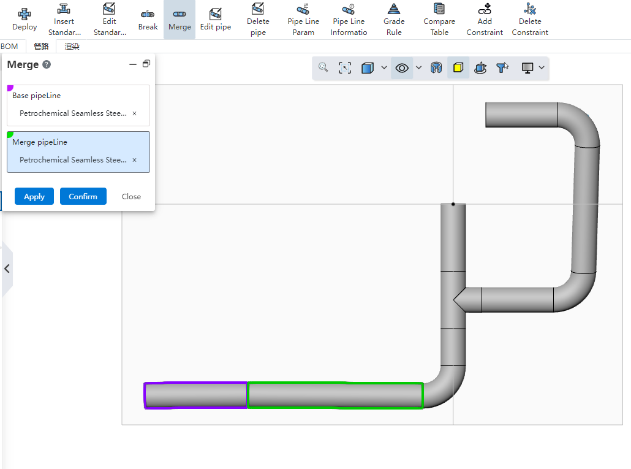631x469 pixels.
Task: Minimize the Merge panel
Action: coord(133,64)
